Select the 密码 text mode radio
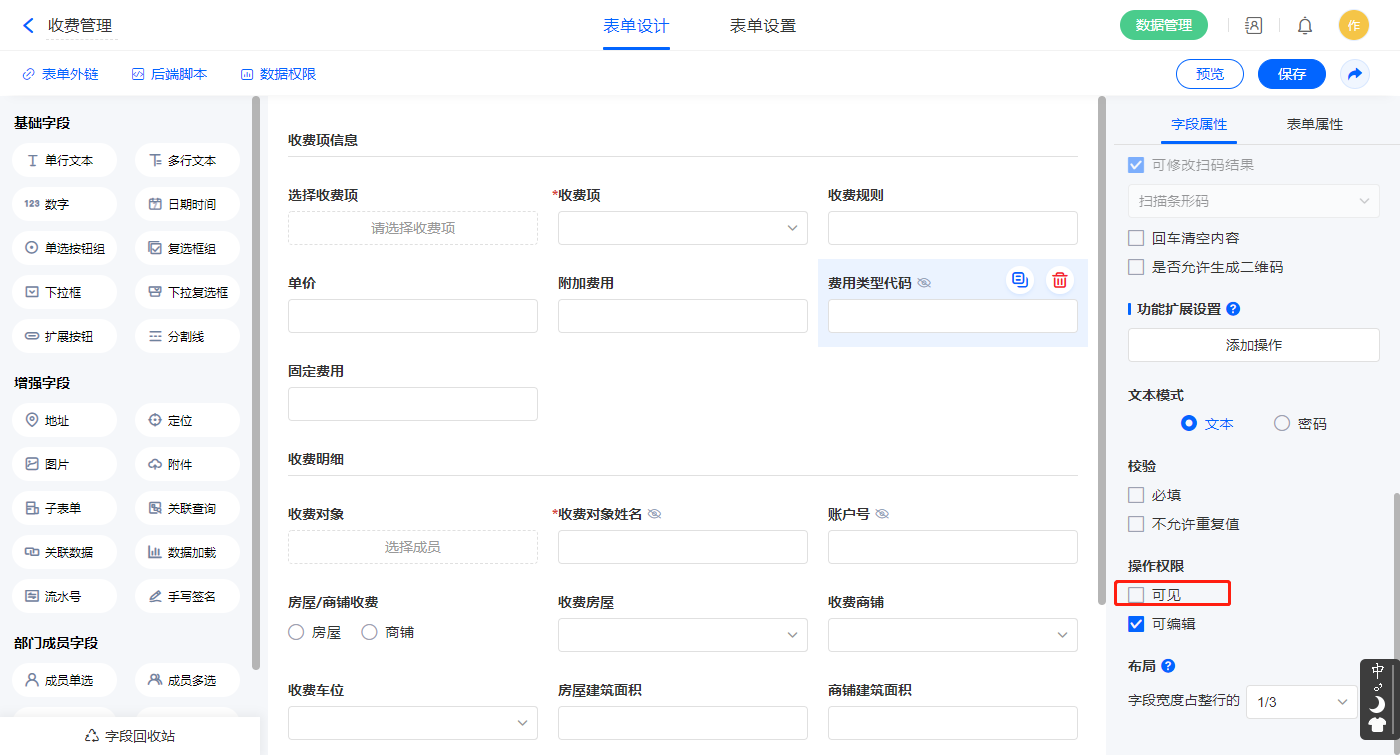The height and width of the screenshot is (755, 1400). (x=1282, y=424)
